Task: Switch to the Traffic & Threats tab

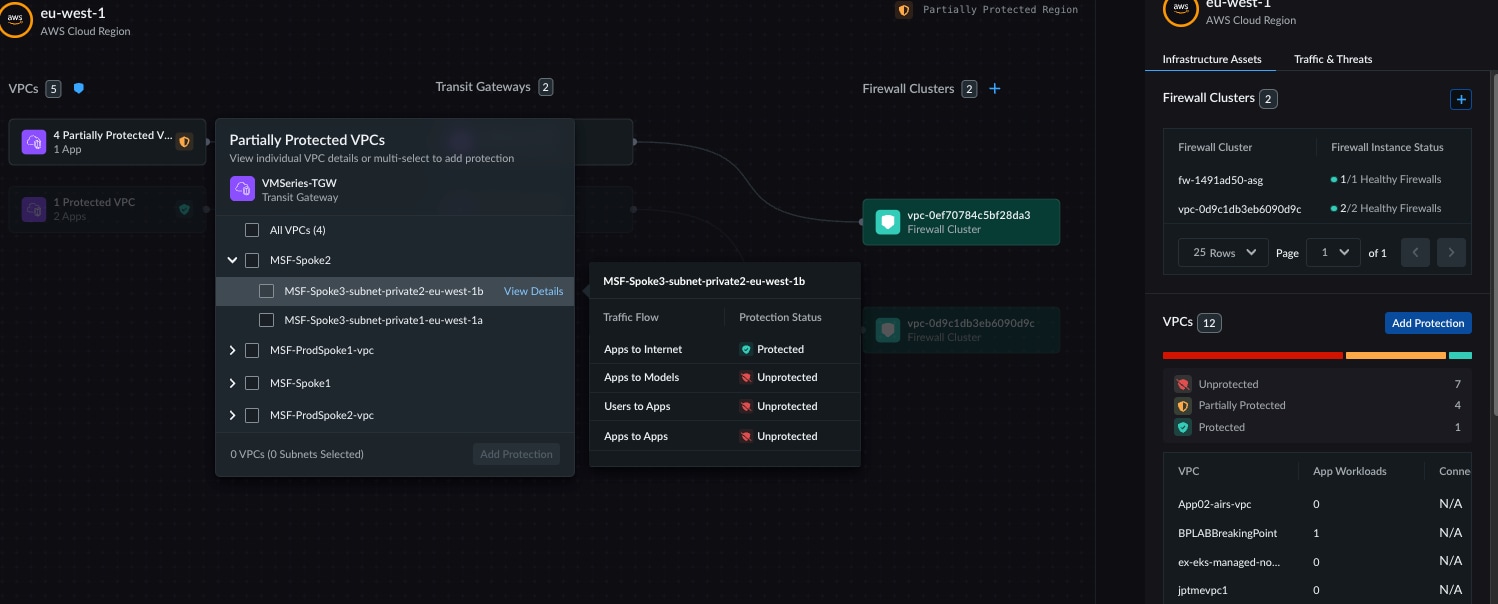Action: [x=1332, y=59]
